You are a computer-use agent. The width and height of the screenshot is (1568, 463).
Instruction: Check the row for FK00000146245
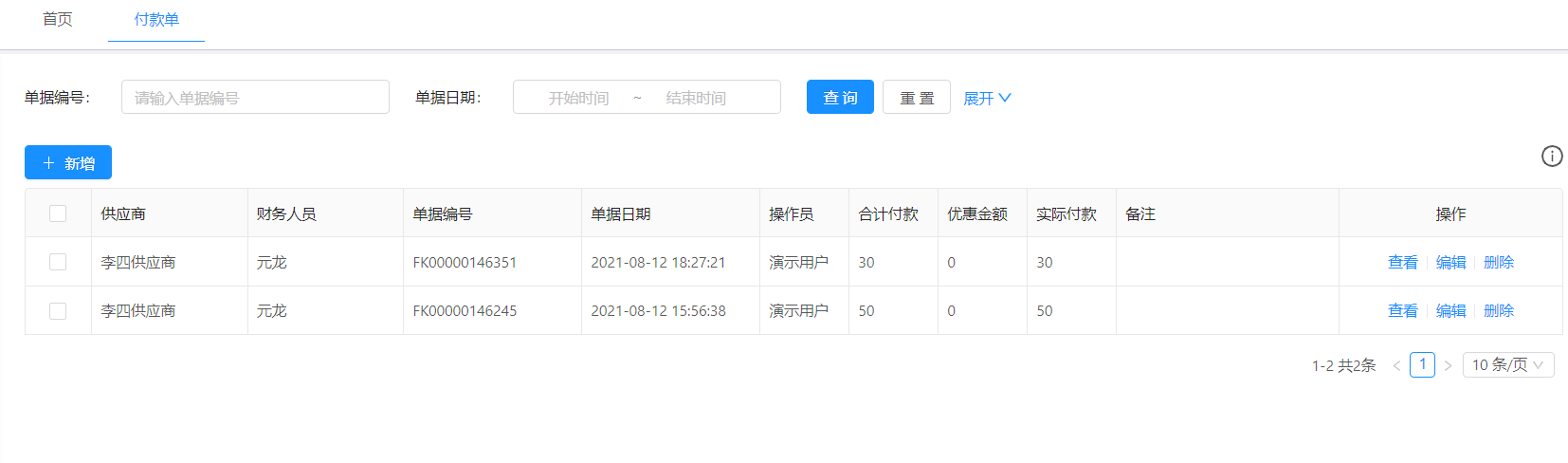(58, 311)
